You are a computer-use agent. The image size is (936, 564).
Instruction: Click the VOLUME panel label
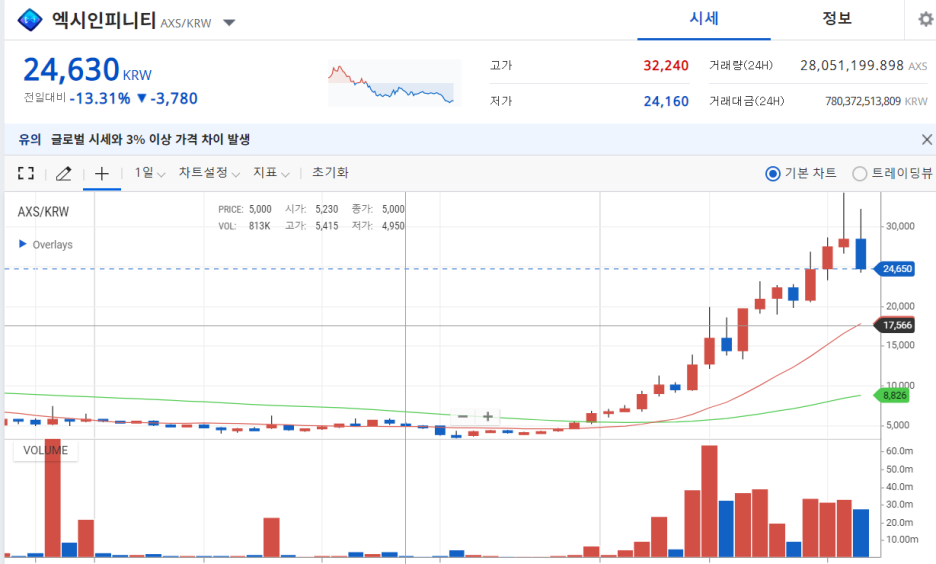pos(45,450)
